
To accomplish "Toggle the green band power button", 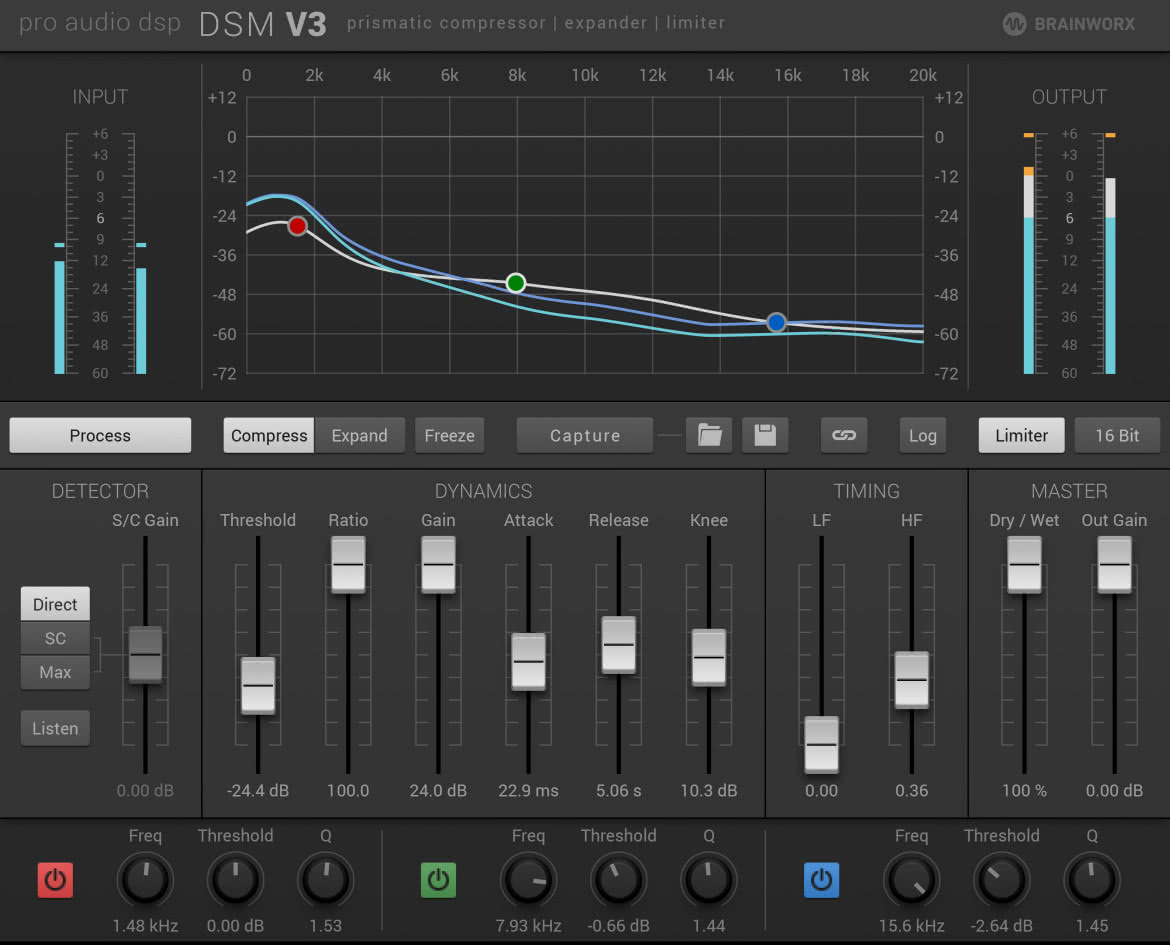I will point(438,880).
